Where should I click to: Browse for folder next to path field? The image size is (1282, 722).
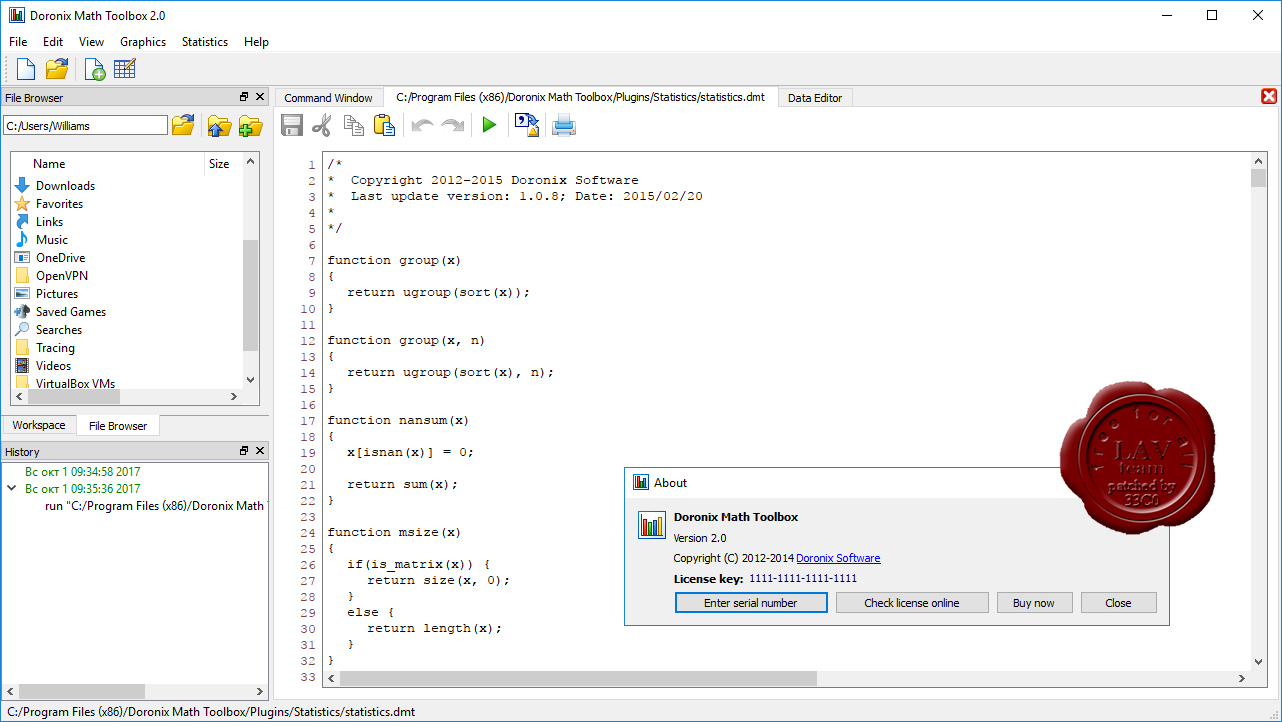(x=183, y=125)
